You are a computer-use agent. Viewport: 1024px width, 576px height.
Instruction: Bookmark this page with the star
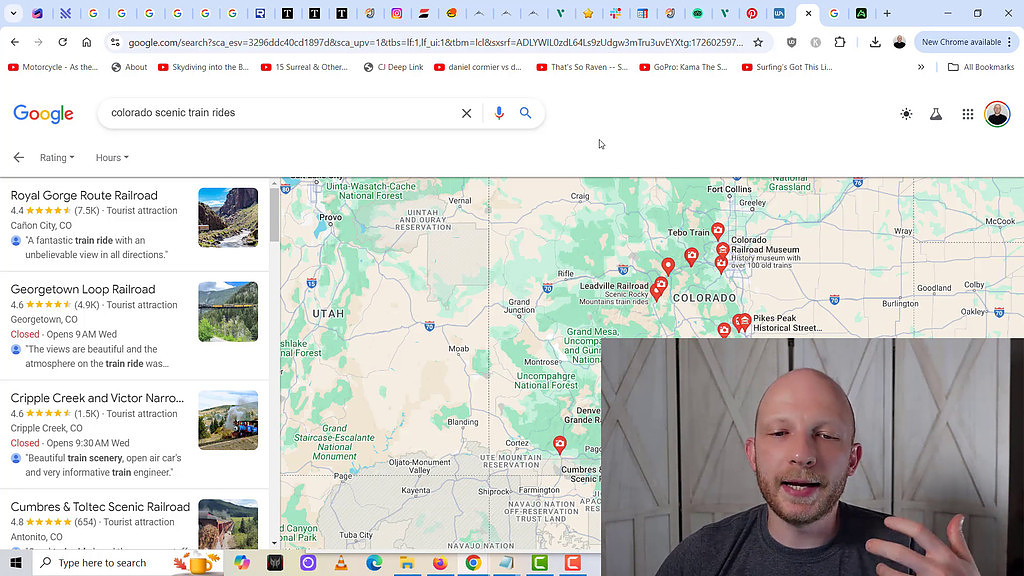(x=758, y=42)
